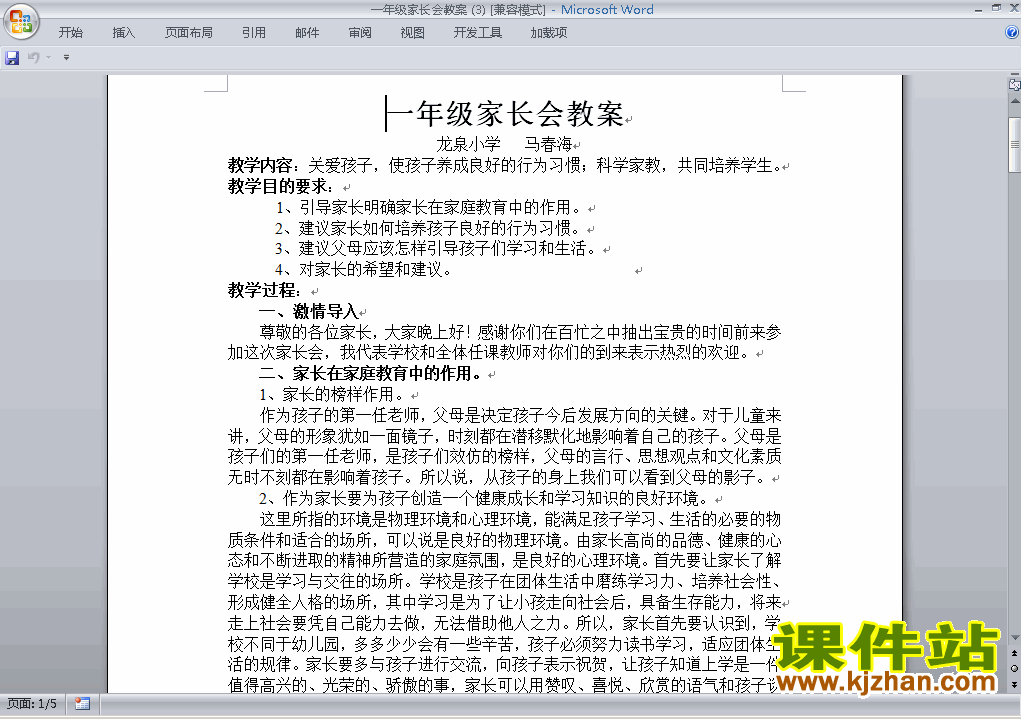
Task: Restore down the Word window
Action: point(996,8)
